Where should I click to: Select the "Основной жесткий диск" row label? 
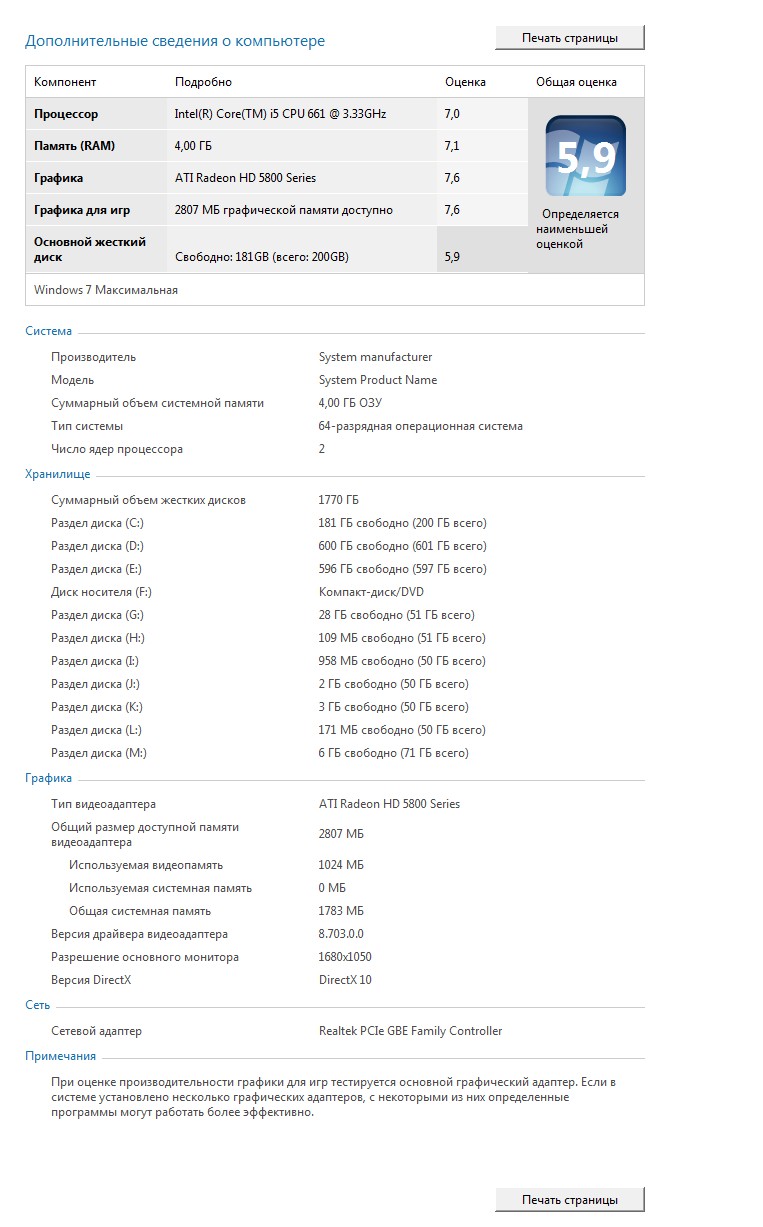89,249
